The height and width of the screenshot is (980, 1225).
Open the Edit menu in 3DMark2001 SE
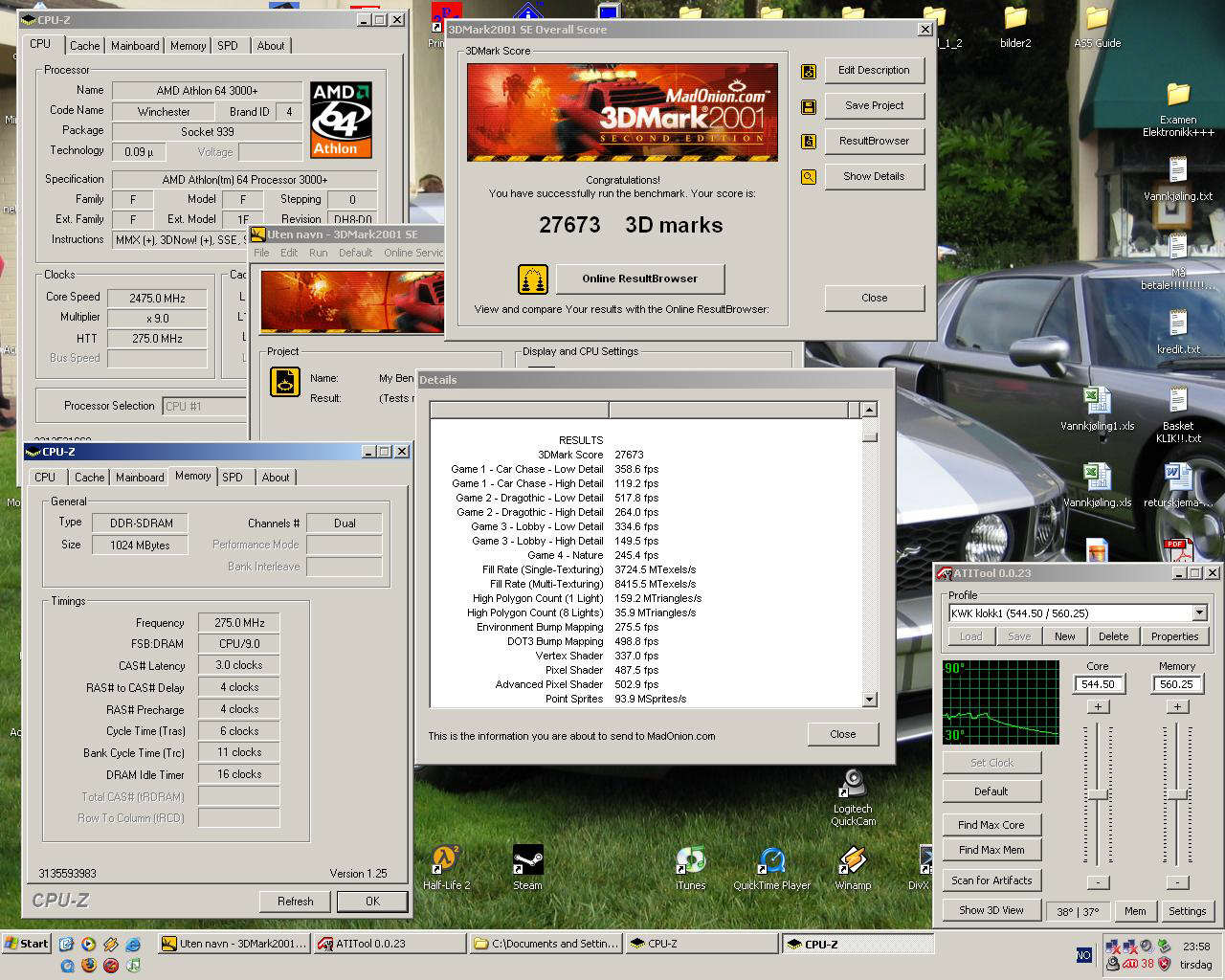289,253
